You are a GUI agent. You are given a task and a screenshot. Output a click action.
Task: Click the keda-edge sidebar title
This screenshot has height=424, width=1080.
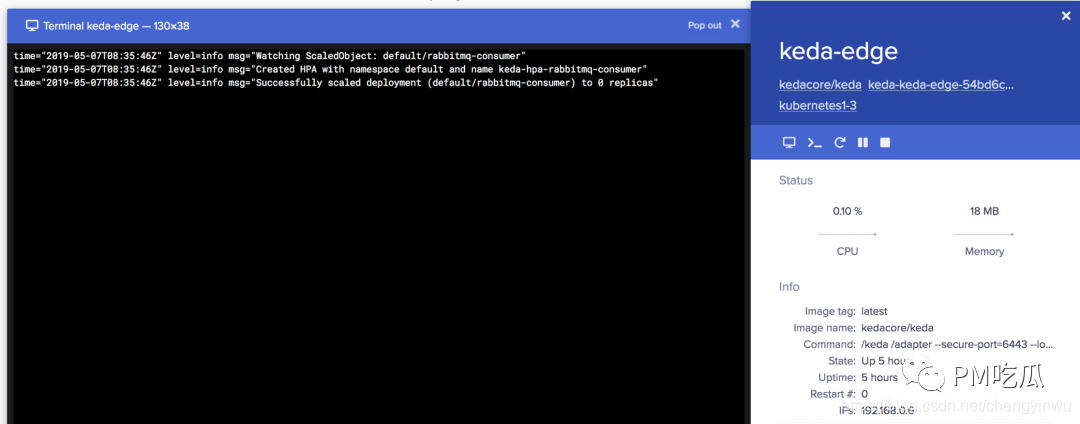pos(838,52)
